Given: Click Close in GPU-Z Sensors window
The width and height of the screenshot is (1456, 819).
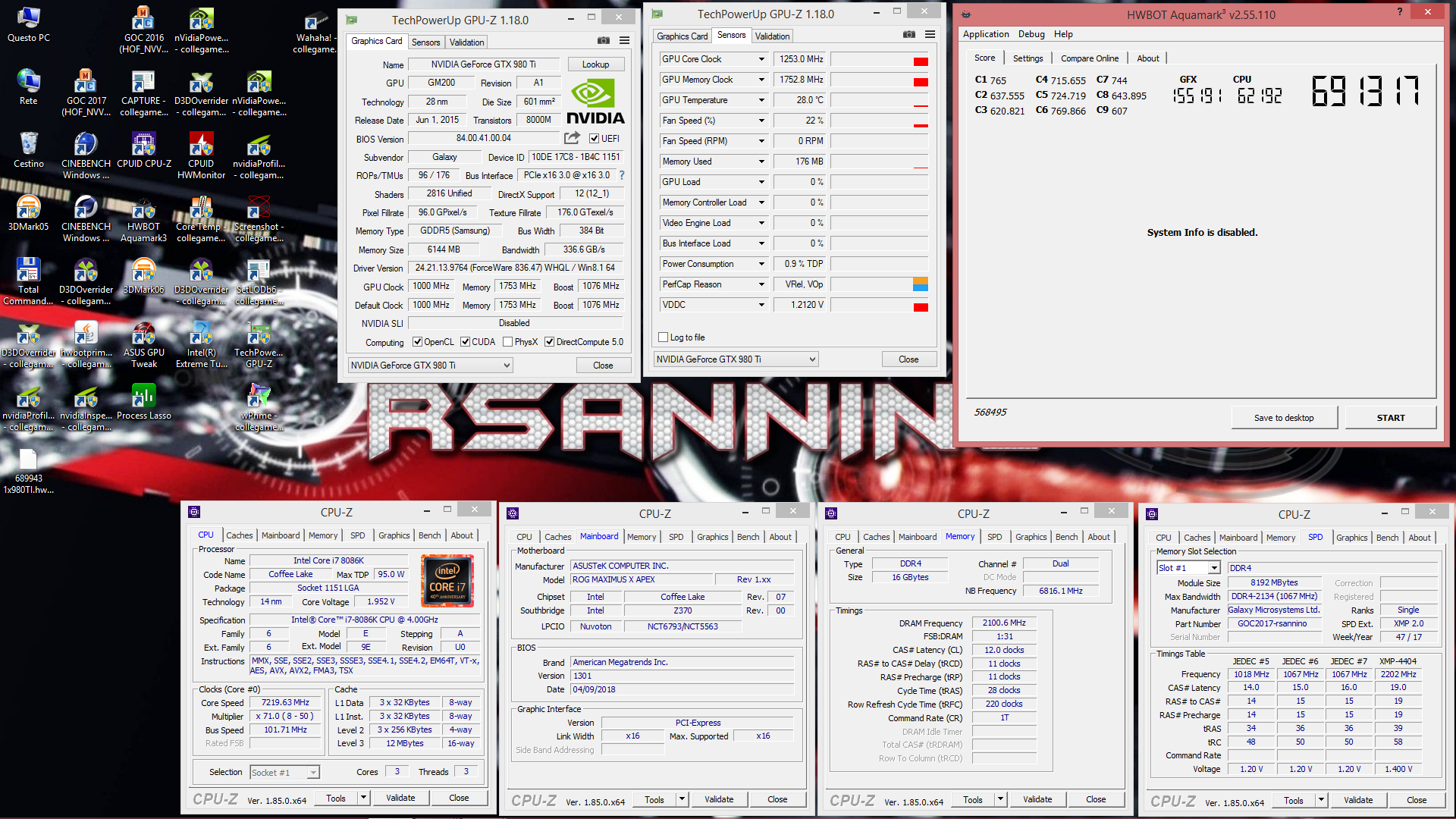Looking at the screenshot, I should [908, 359].
